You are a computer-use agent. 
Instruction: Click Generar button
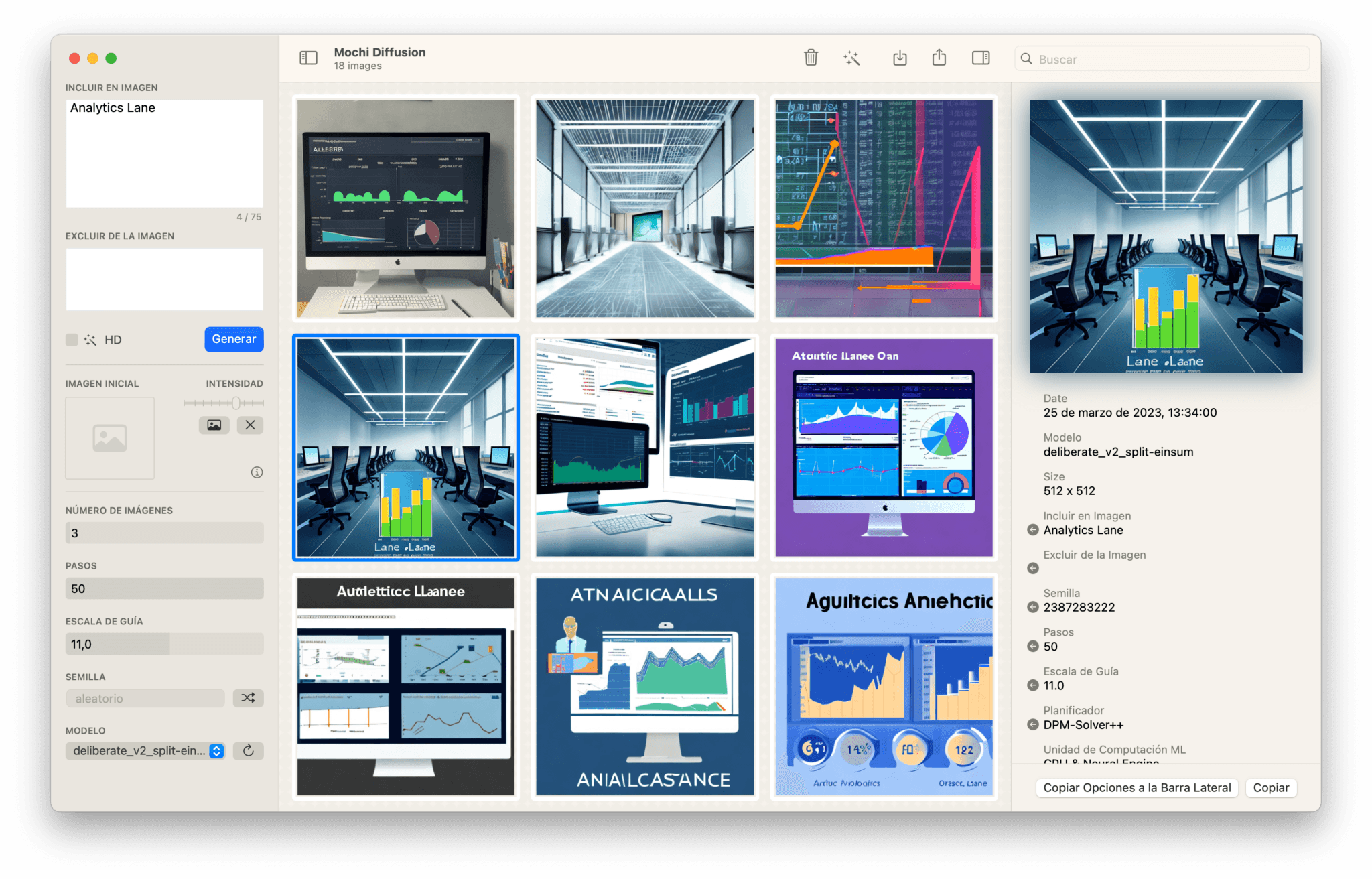point(234,339)
